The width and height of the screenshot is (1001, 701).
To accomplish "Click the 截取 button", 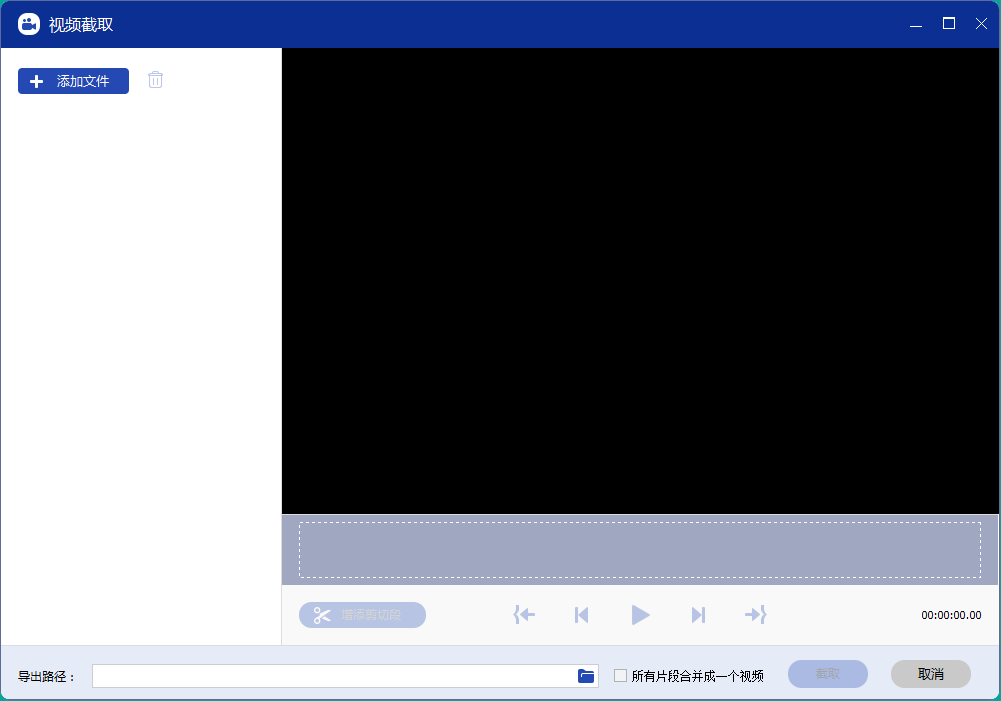I will tap(827, 674).
